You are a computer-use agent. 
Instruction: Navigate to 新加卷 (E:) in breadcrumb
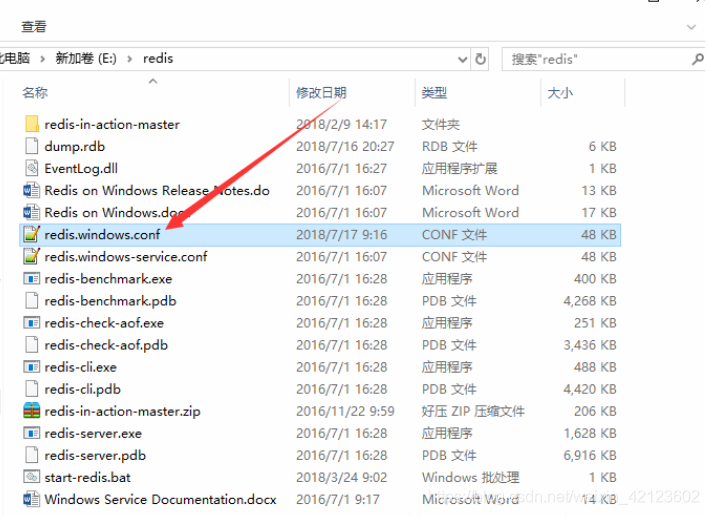coord(86,58)
